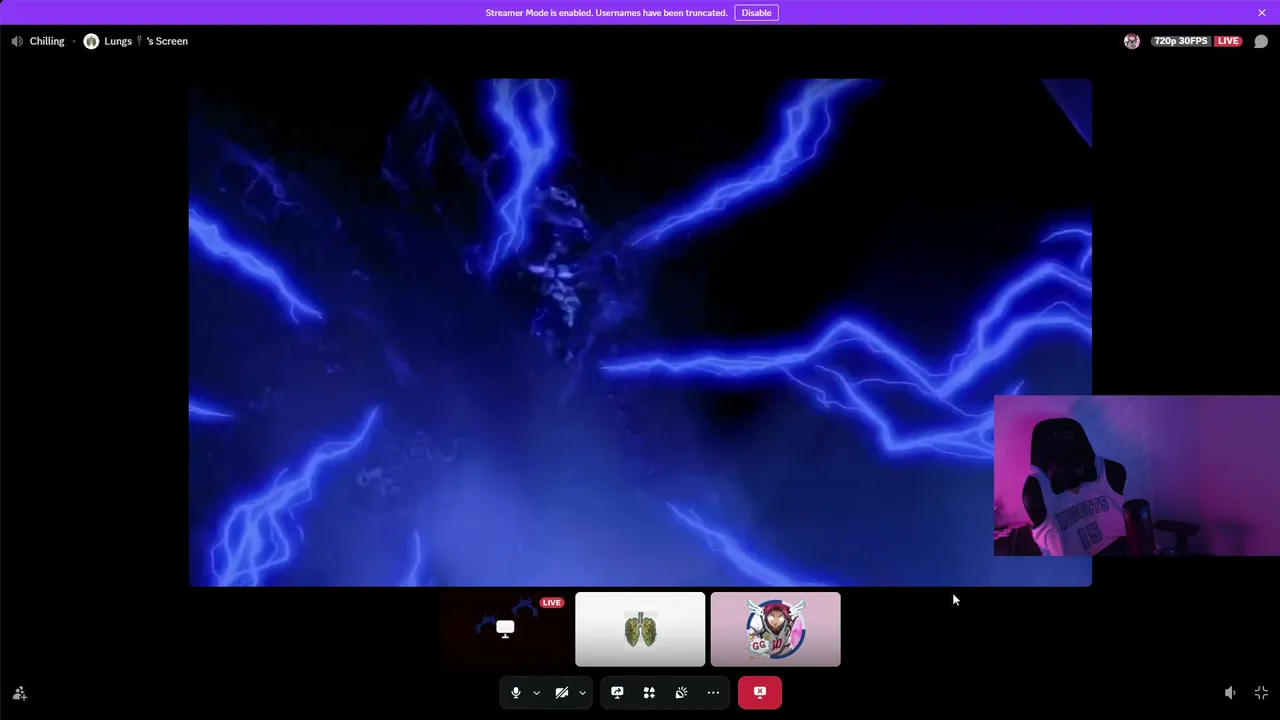Image resolution: width=1280 pixels, height=720 pixels.
Task: Click the invite people icon
Action: (19, 693)
